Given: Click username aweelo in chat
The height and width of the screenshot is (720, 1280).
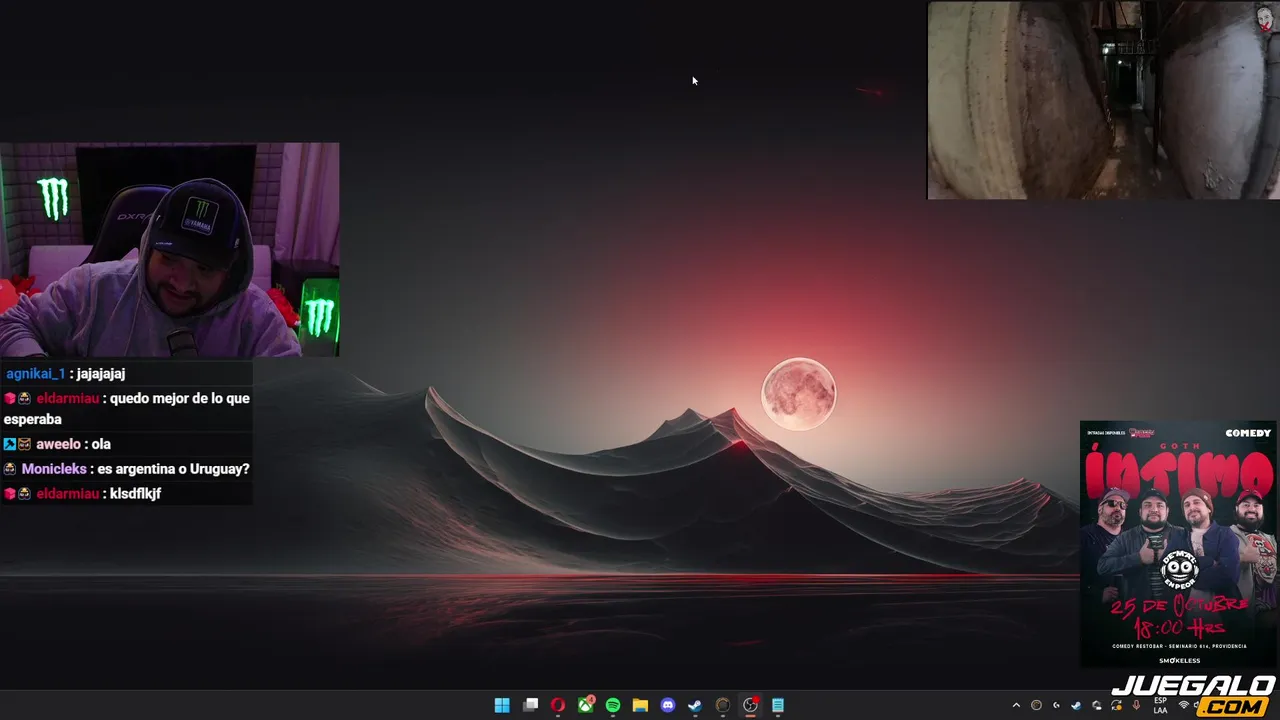Looking at the screenshot, I should click(58, 444).
